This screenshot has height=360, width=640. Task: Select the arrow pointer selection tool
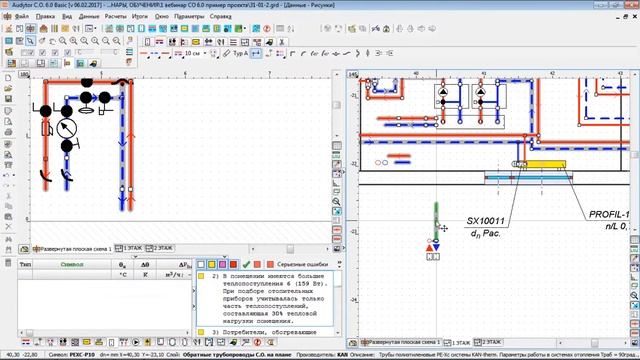pos(30,41)
